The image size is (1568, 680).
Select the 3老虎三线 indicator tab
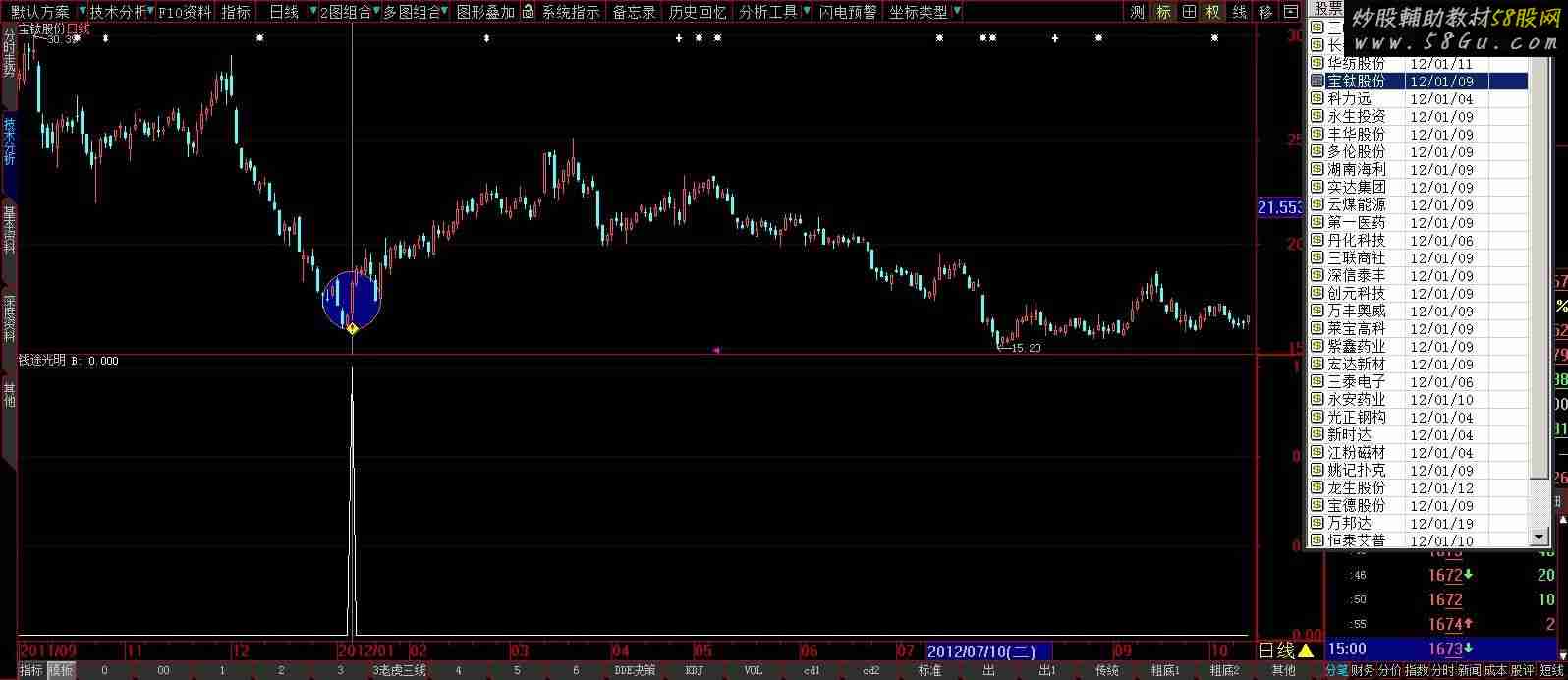(x=400, y=671)
